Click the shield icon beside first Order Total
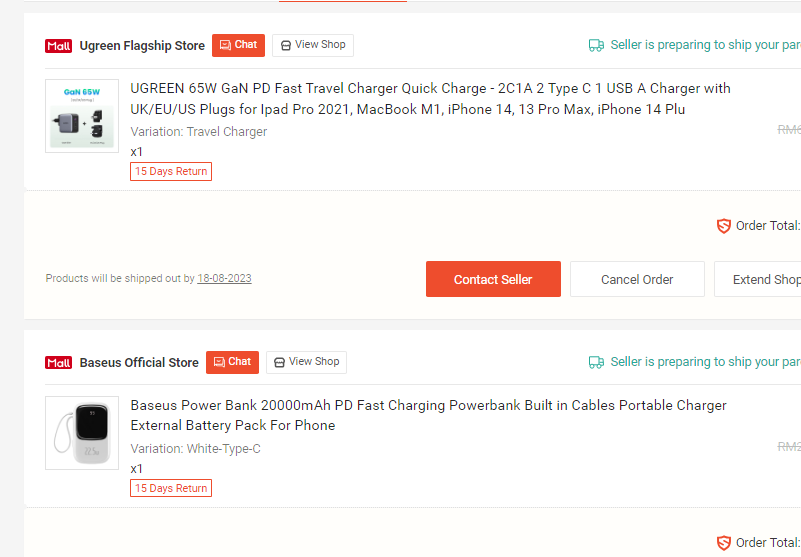 pos(723,226)
